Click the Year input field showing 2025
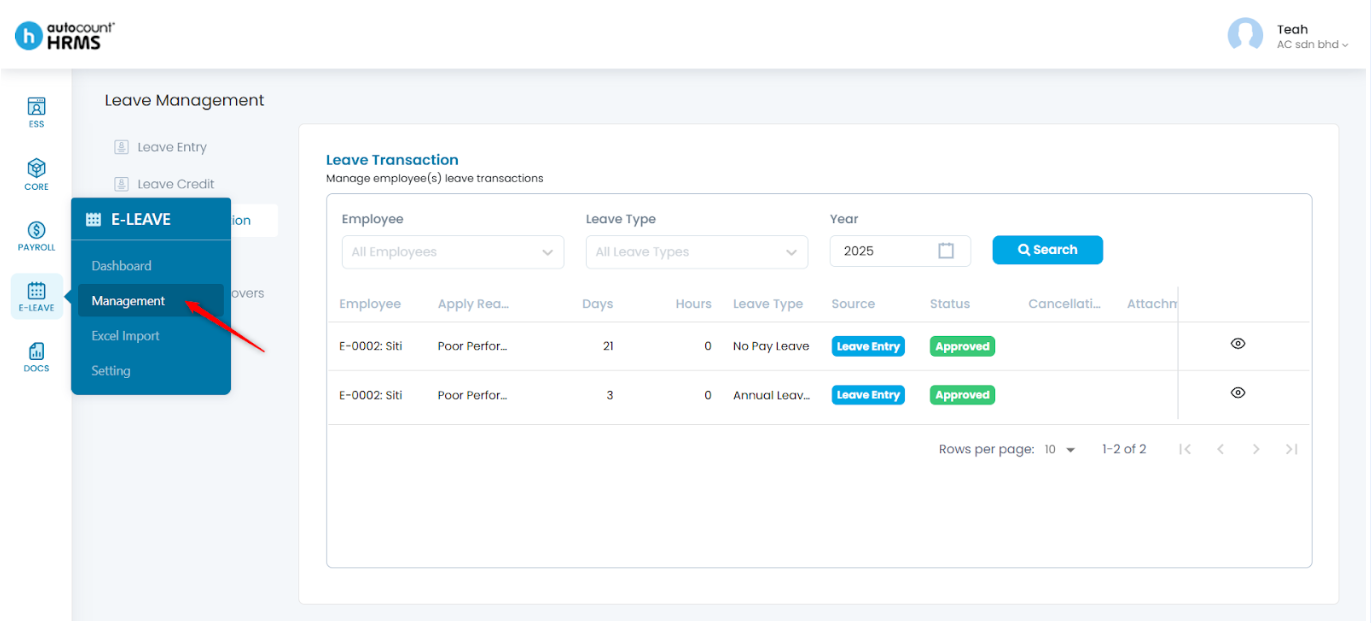This screenshot has height=623, width=1371. click(x=900, y=251)
